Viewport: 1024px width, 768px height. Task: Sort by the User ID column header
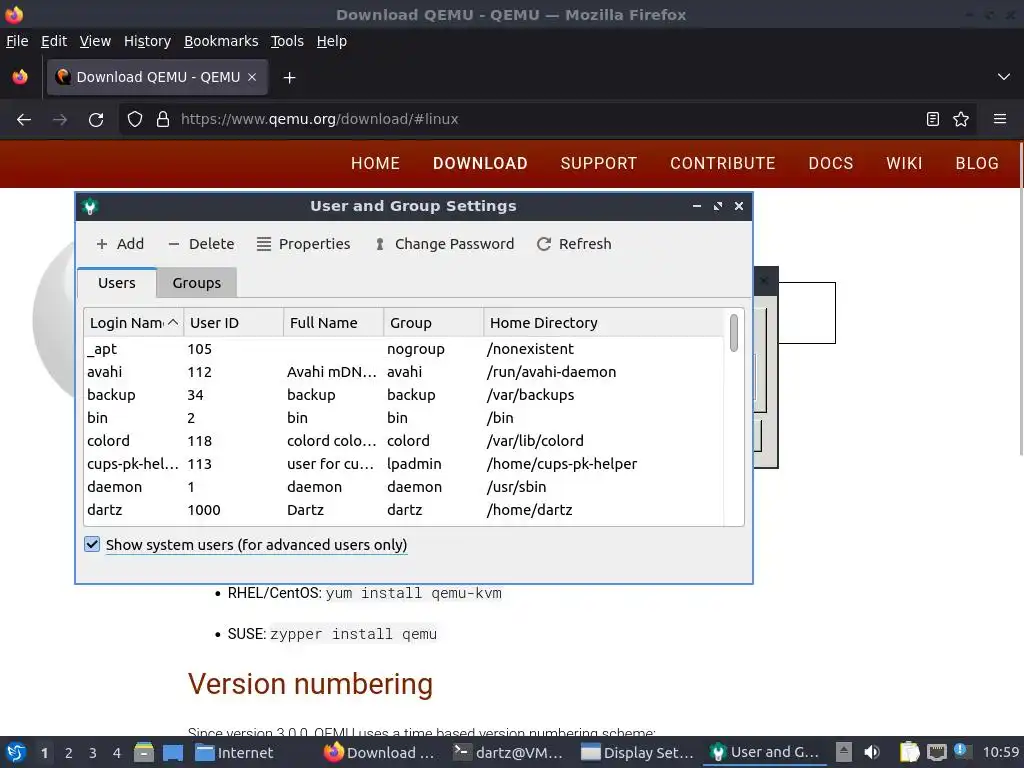(233, 323)
